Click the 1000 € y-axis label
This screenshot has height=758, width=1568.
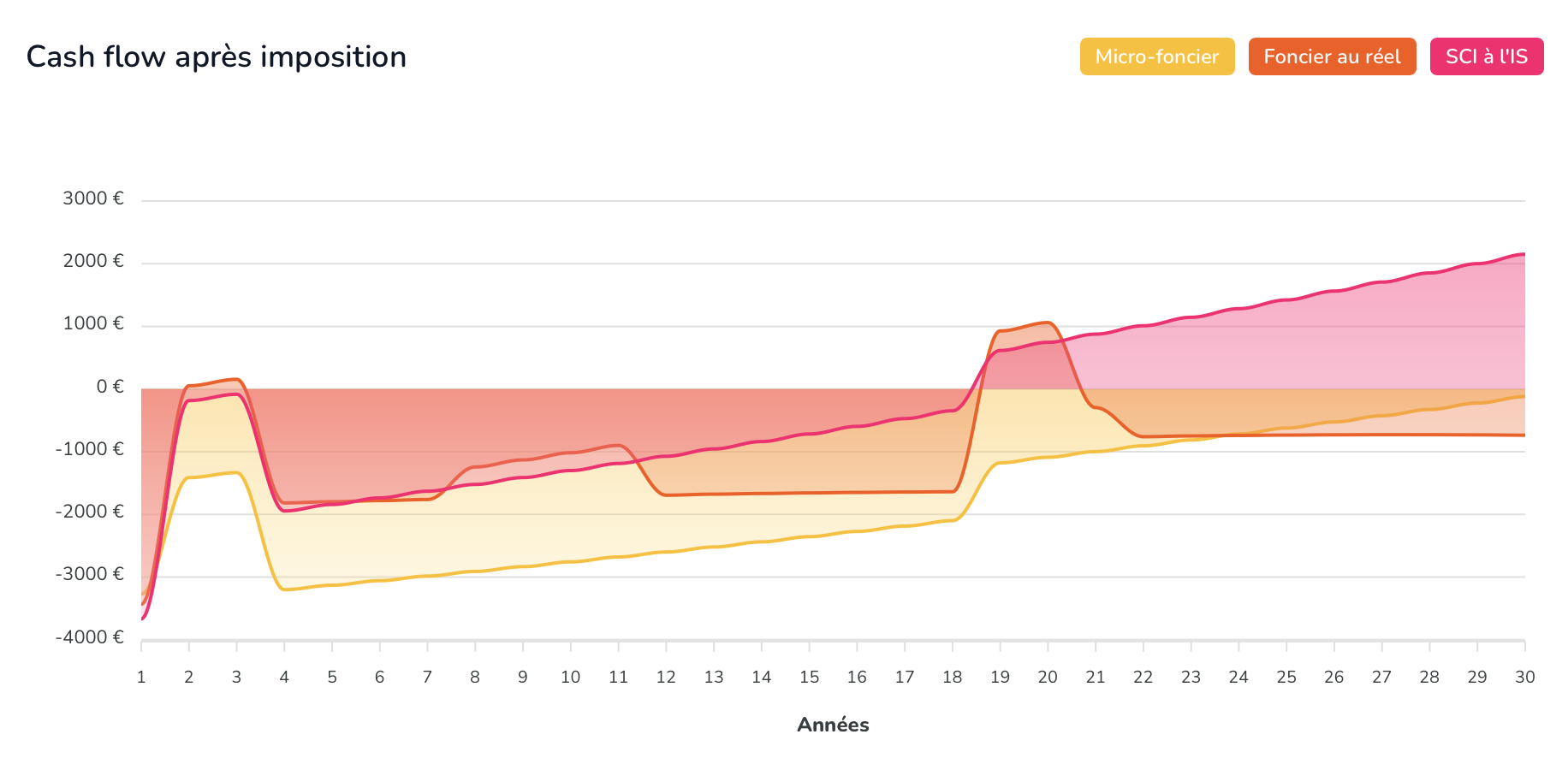pos(93,323)
